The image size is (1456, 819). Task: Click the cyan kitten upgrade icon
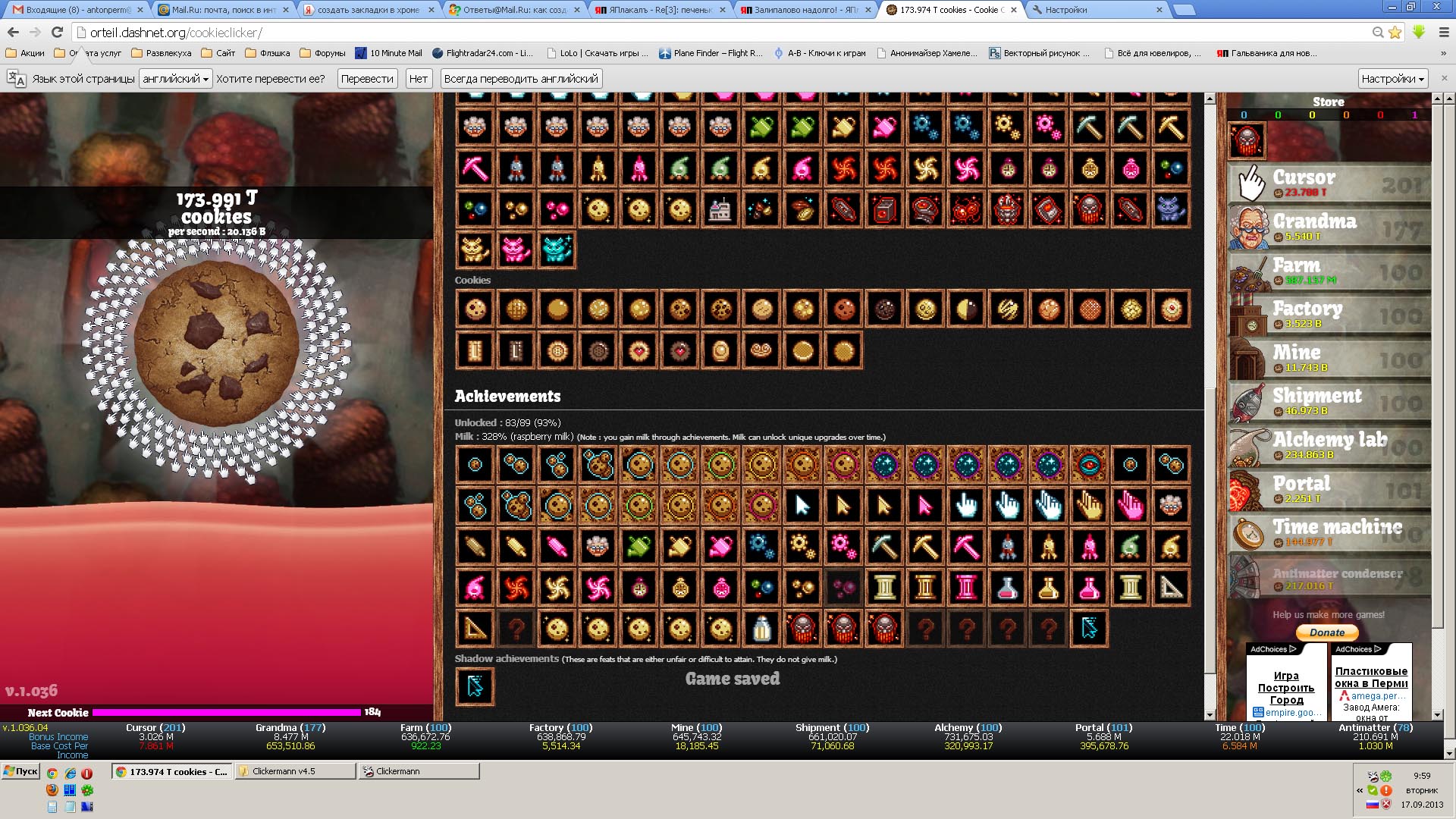(557, 249)
